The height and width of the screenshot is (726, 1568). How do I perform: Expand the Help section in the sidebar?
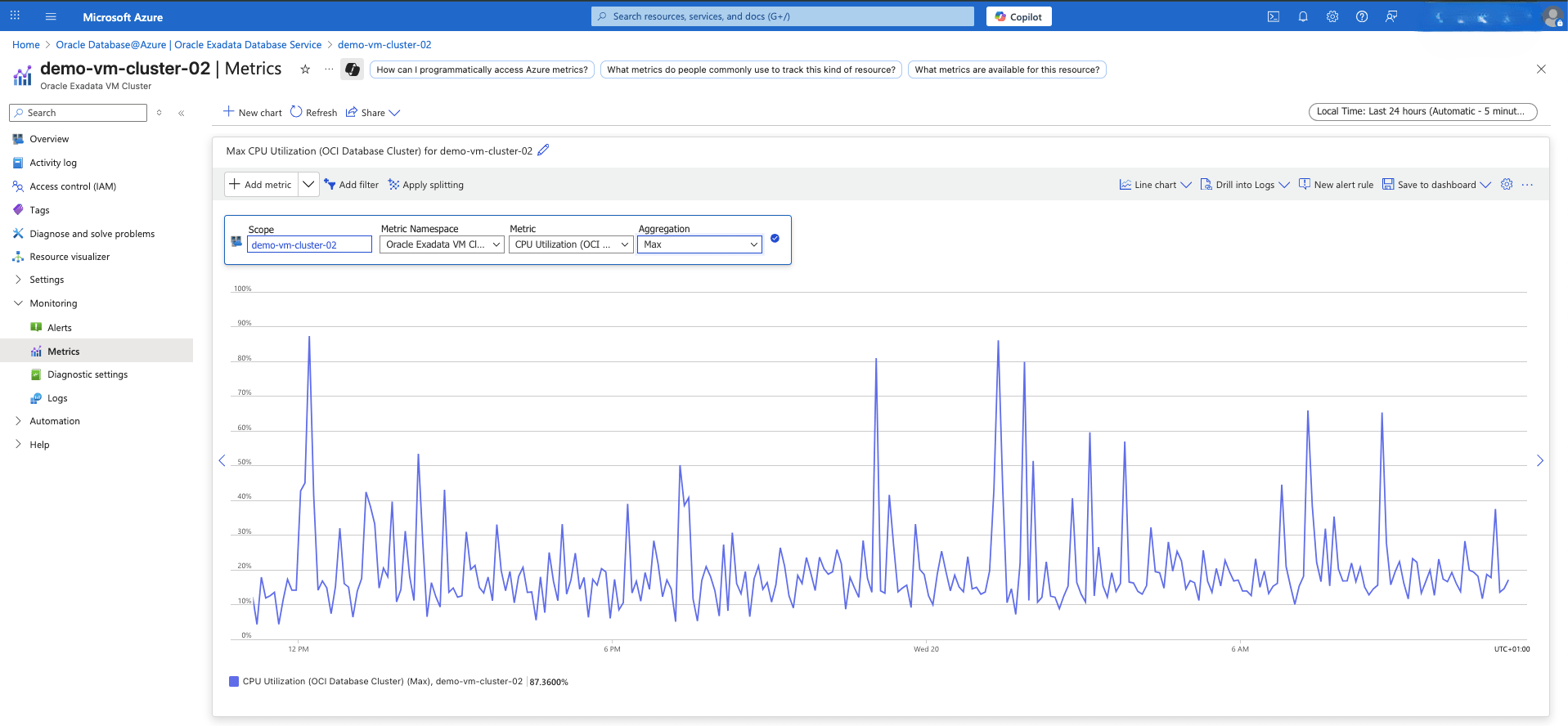(18, 445)
